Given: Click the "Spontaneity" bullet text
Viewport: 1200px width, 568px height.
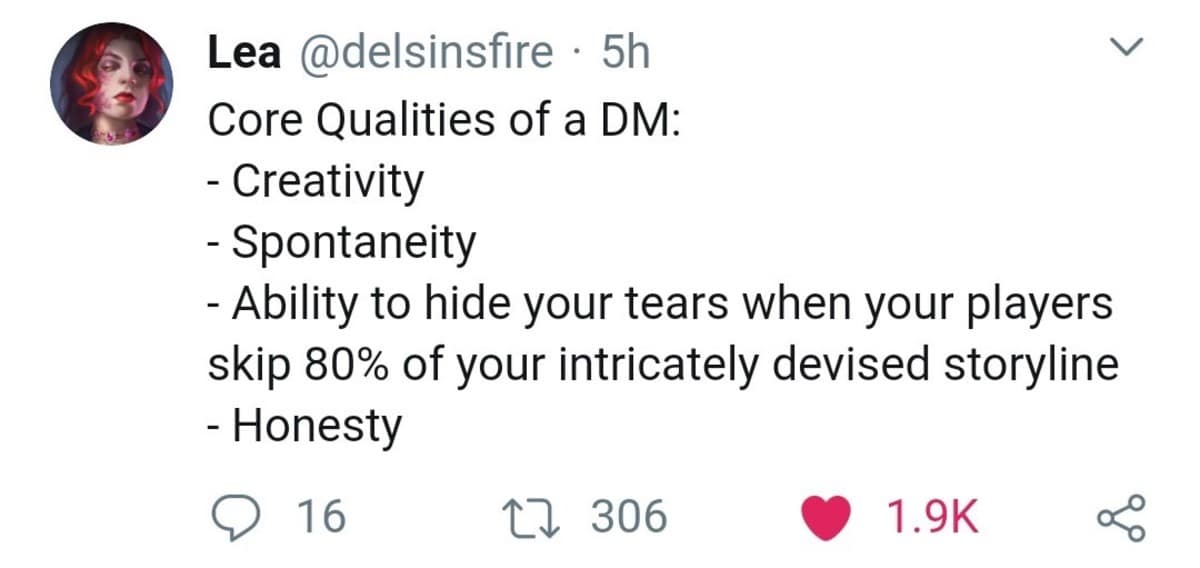Looking at the screenshot, I should 354,243.
